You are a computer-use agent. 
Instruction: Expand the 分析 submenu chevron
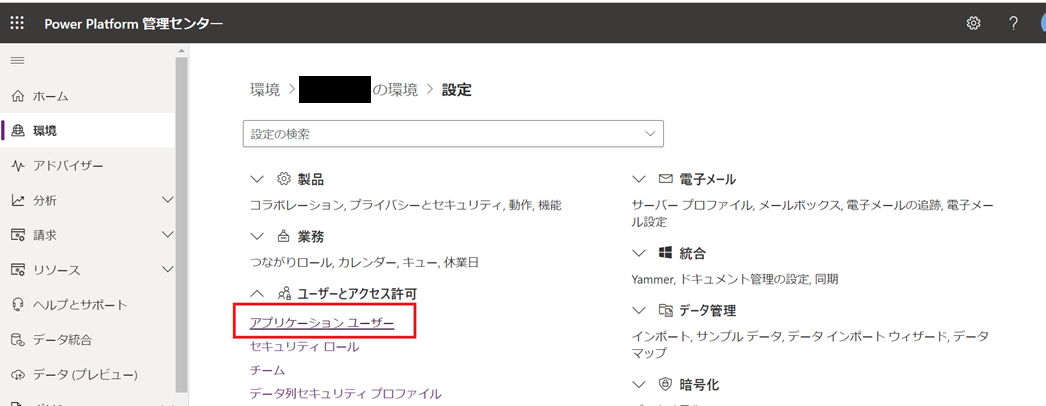(168, 199)
